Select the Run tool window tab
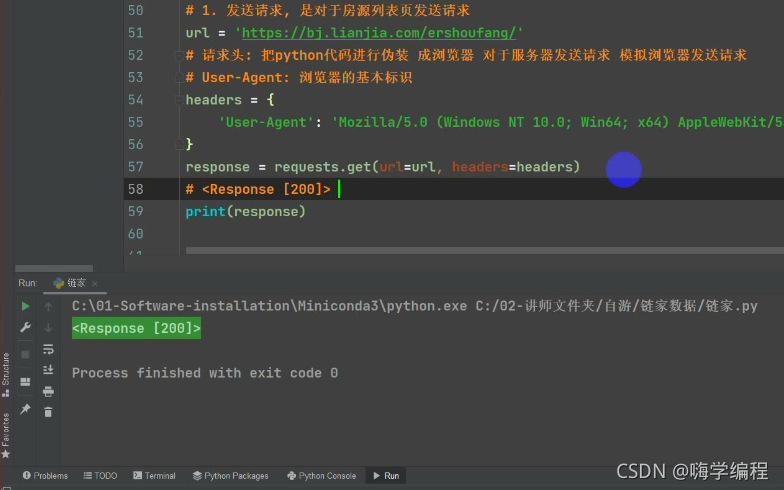 coord(386,476)
